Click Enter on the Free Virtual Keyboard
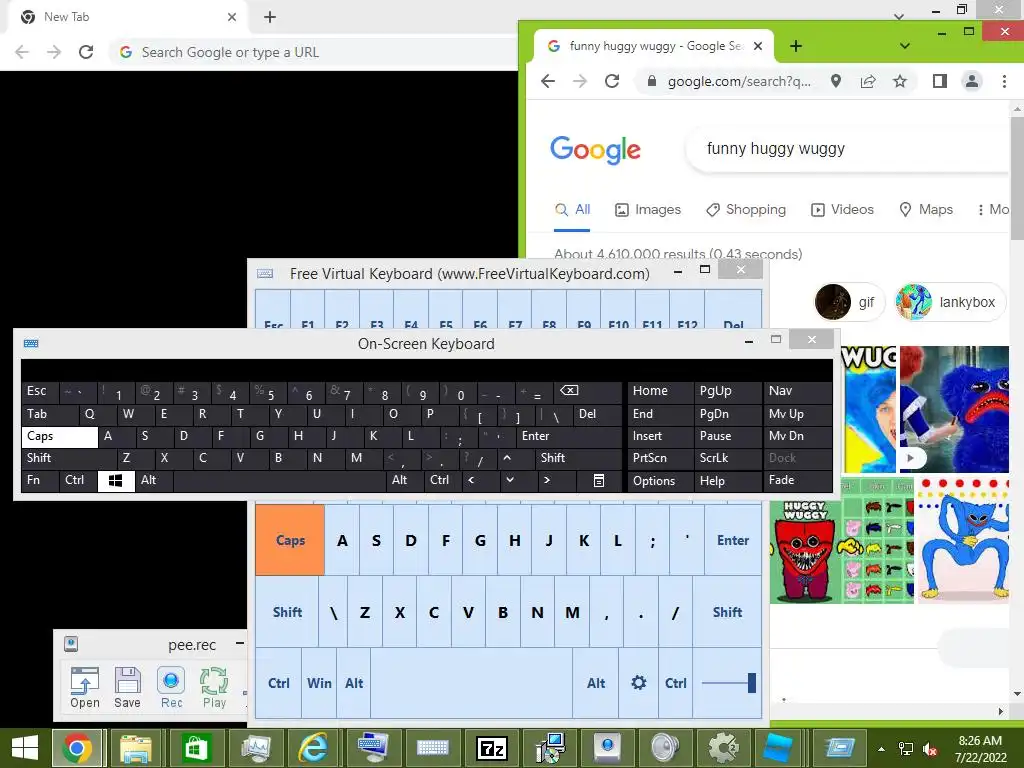This screenshot has height=768, width=1024. pyautogui.click(x=733, y=540)
